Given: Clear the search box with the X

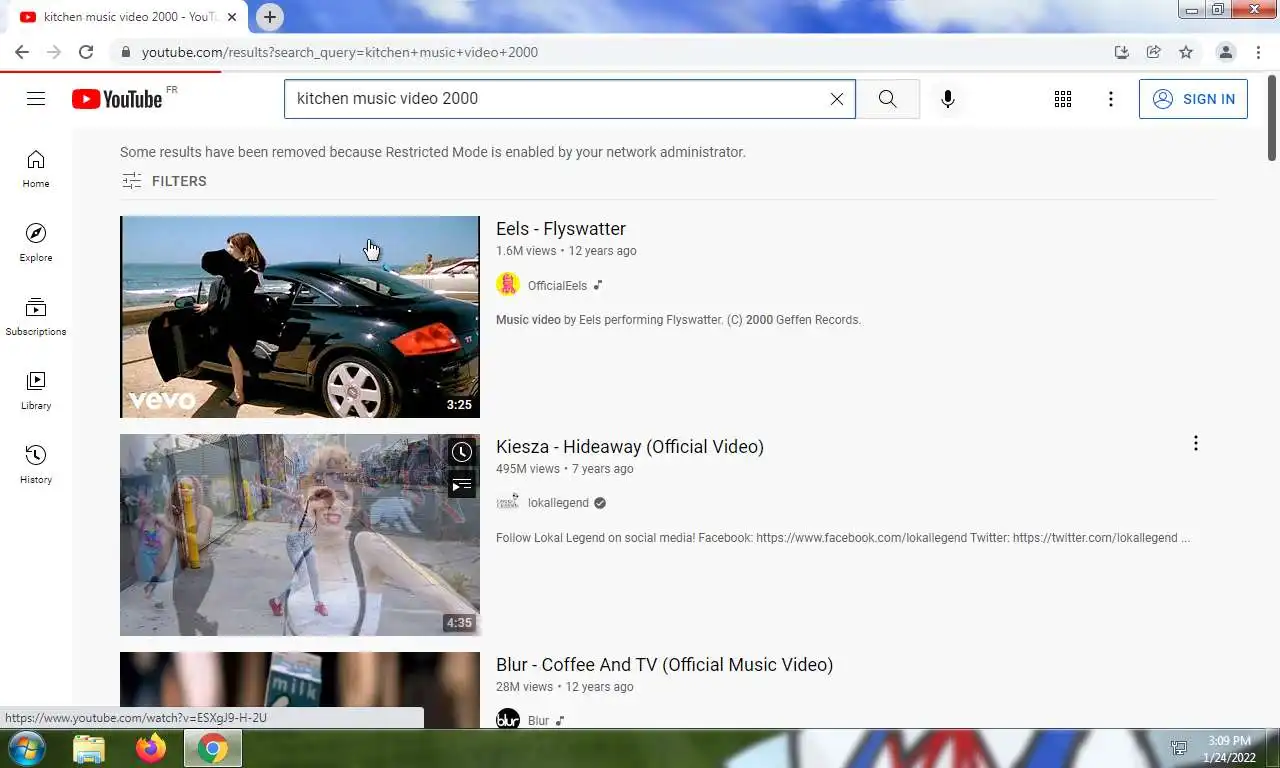Looking at the screenshot, I should click(x=837, y=99).
